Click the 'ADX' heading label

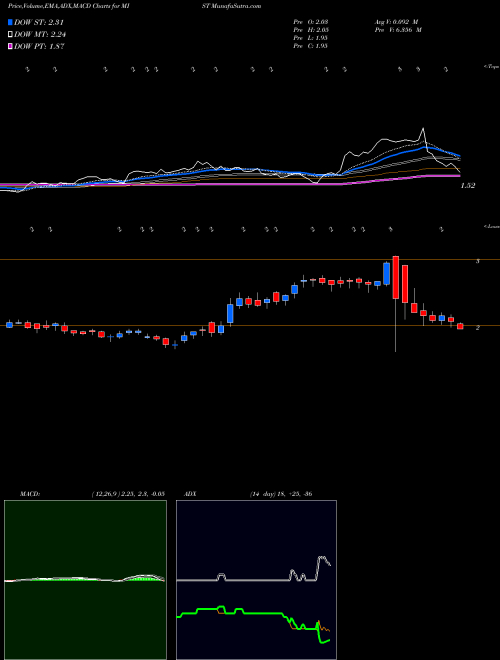190,494
